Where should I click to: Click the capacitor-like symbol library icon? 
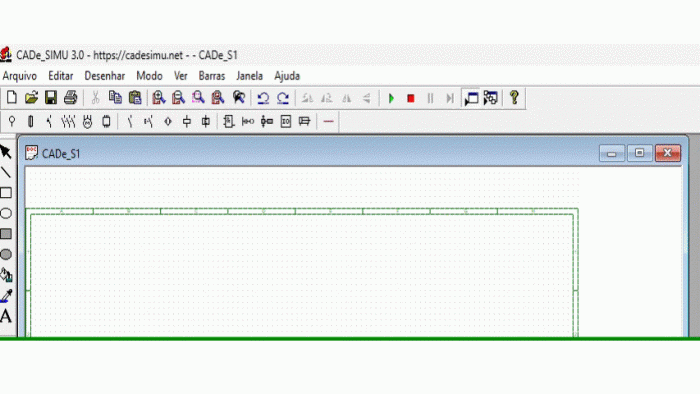pyautogui.click(x=248, y=121)
